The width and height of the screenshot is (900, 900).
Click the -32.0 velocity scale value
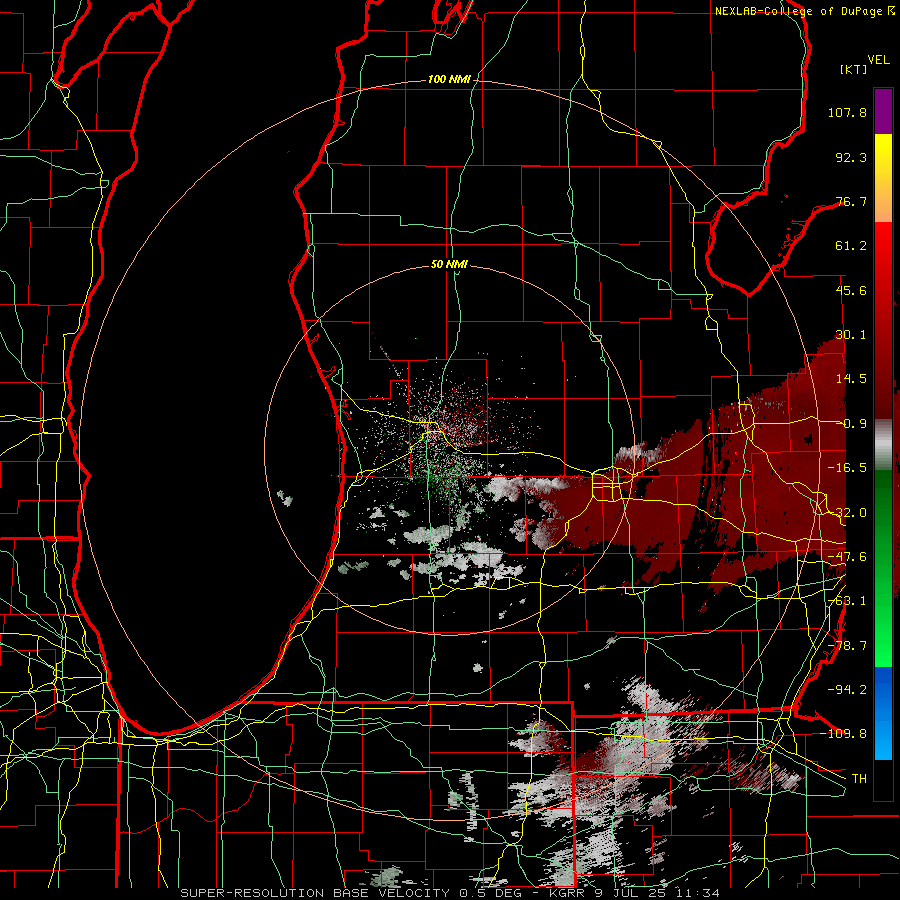[847, 513]
